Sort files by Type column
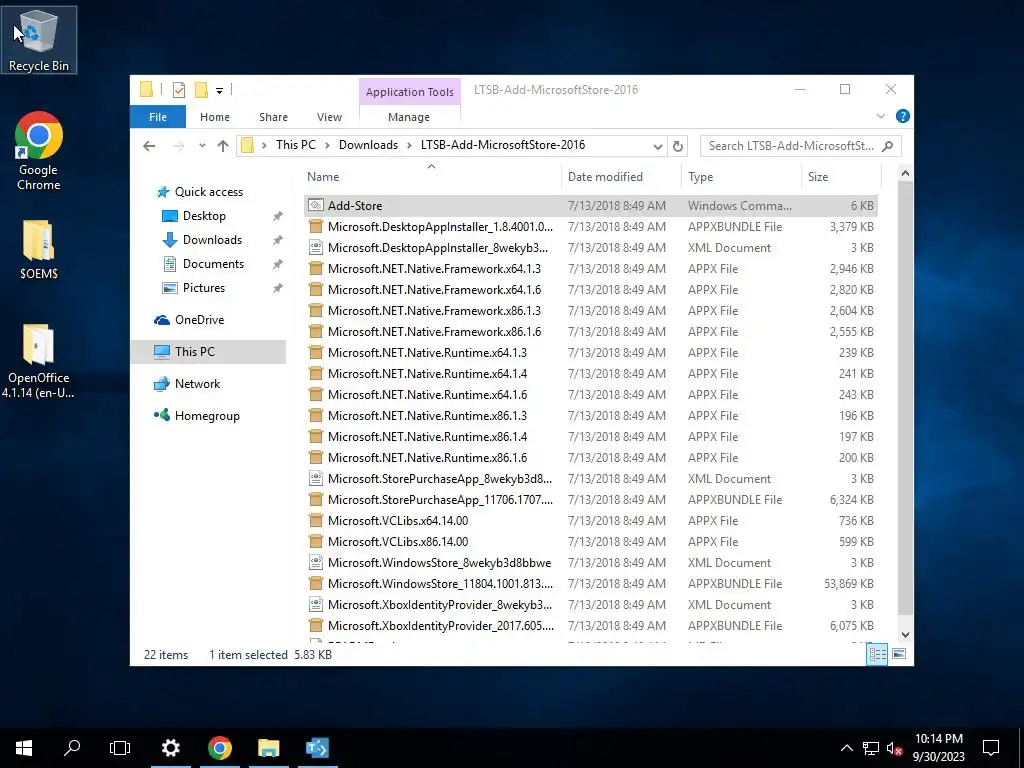Screen dimensions: 1024x768 (741, 176)
